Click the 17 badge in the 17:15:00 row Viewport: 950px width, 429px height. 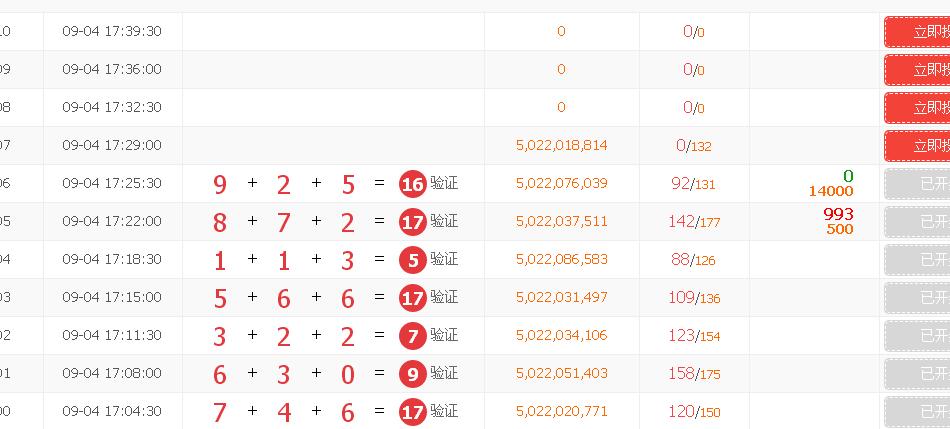(x=412, y=298)
